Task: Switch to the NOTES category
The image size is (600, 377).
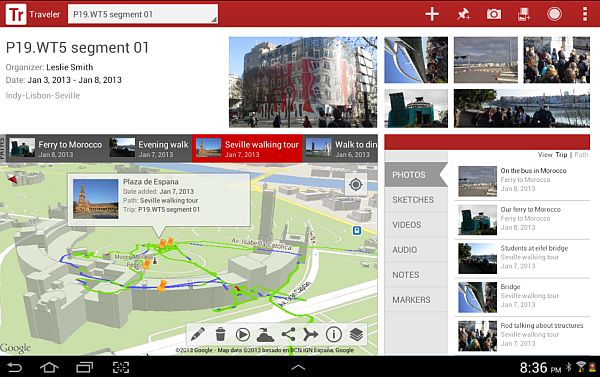Action: [x=416, y=275]
